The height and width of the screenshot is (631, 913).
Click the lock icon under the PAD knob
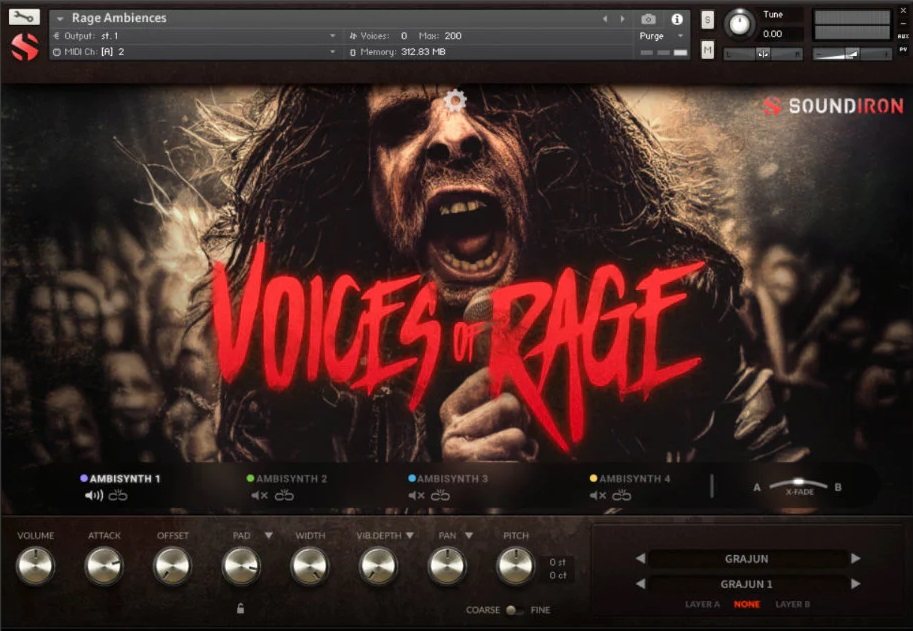[x=240, y=609]
